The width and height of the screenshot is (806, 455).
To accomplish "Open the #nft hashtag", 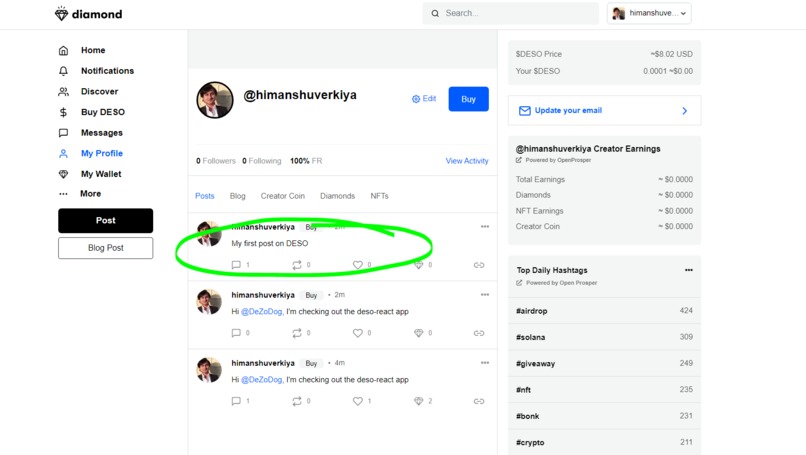I will pyautogui.click(x=523, y=390).
